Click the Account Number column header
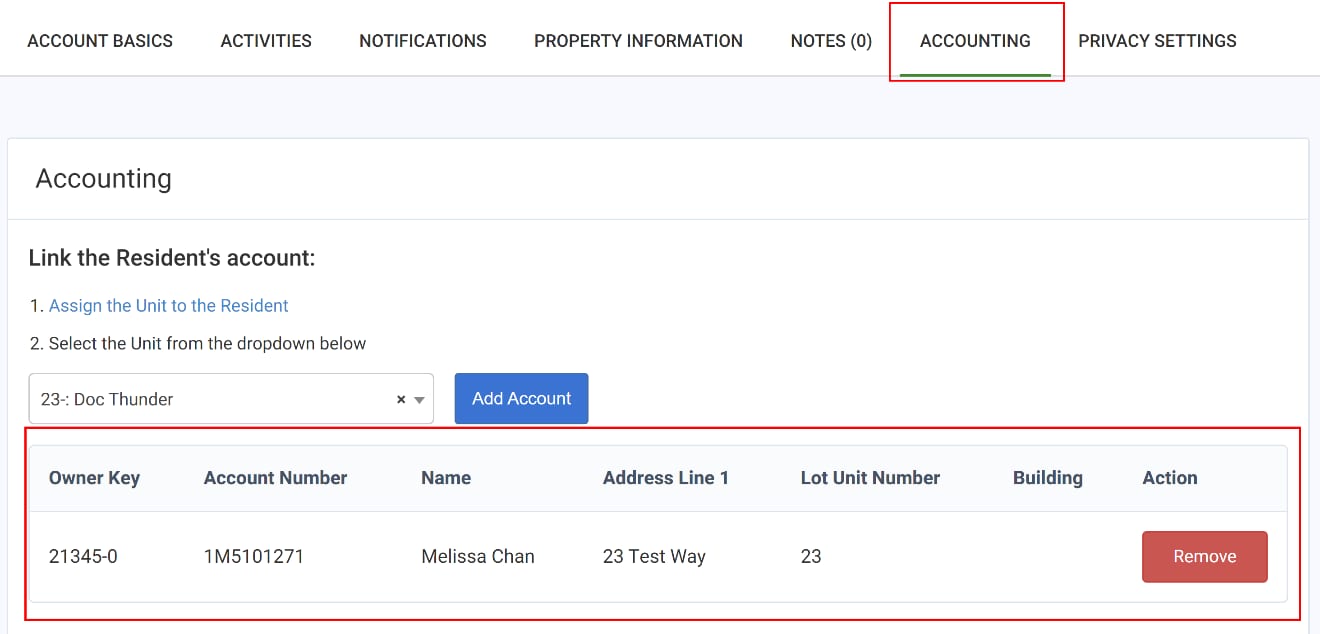 (275, 478)
